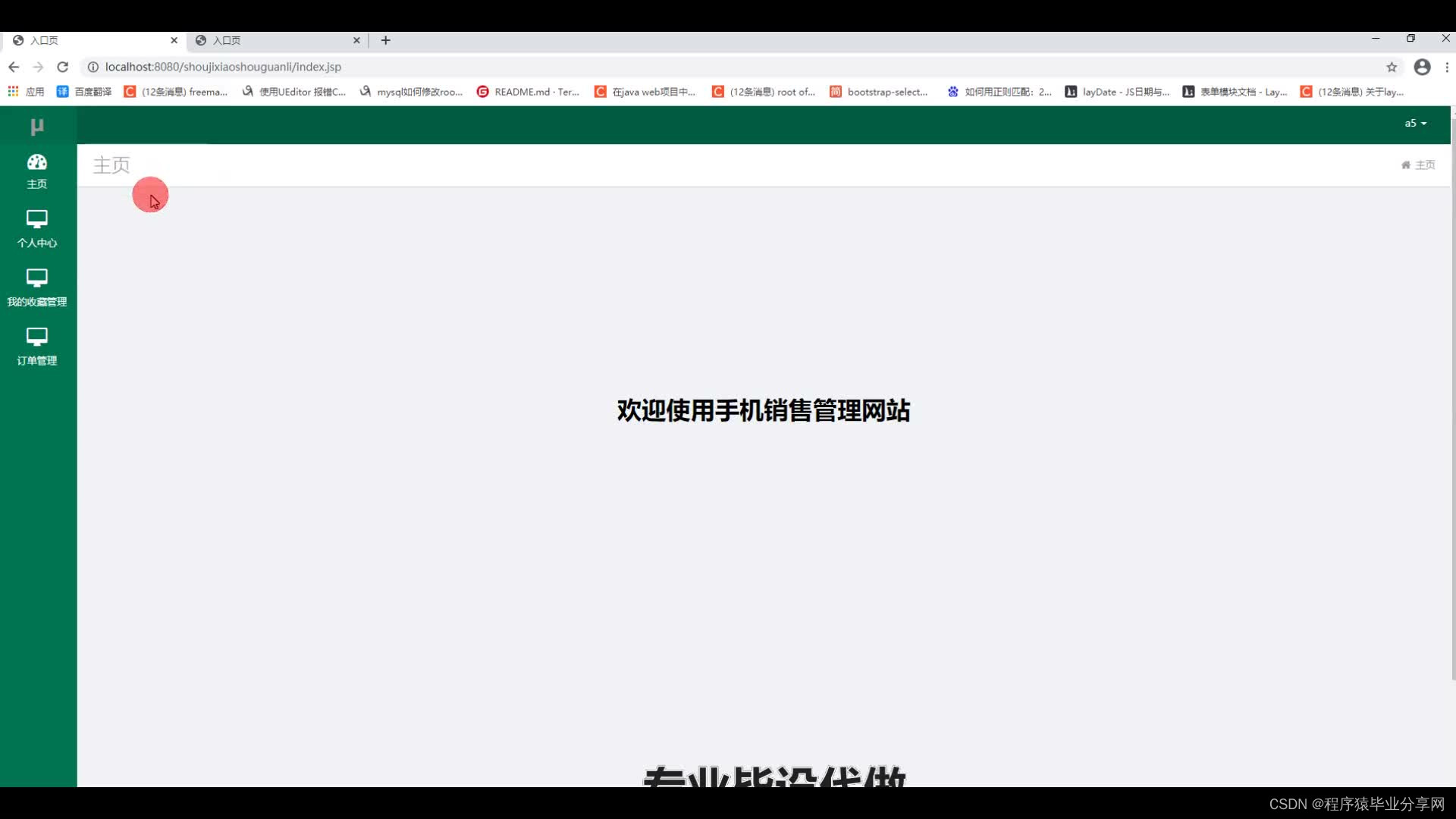Open 订单管理 sidebar item
Screen dimensions: 1456x819
pyautogui.click(x=36, y=346)
